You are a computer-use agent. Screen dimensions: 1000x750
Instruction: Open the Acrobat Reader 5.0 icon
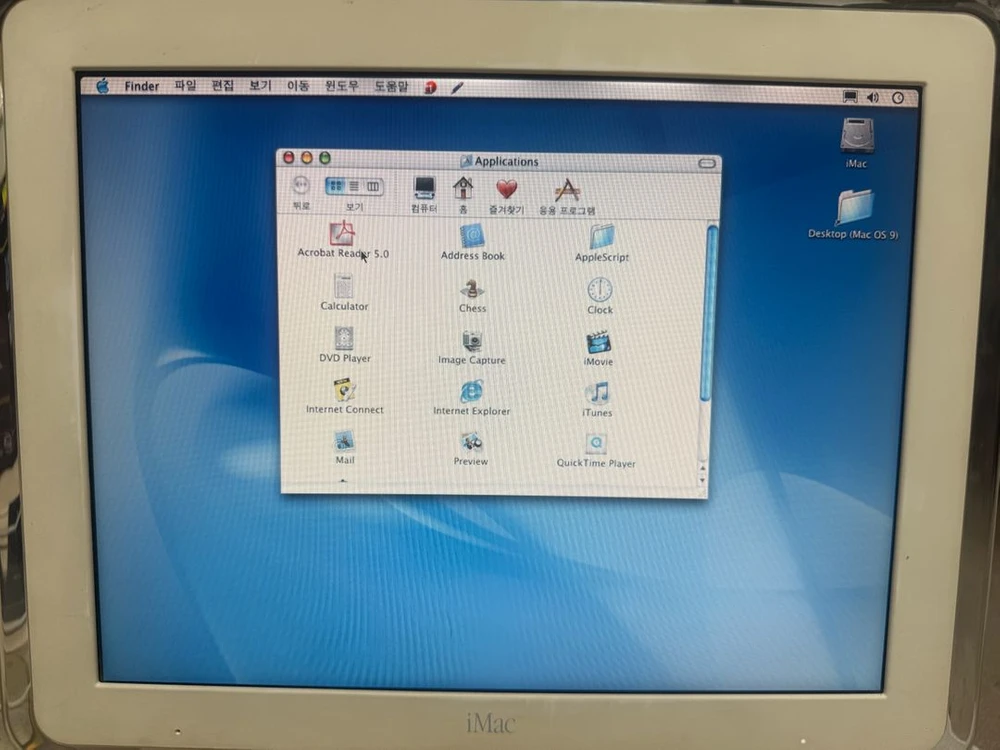342,233
